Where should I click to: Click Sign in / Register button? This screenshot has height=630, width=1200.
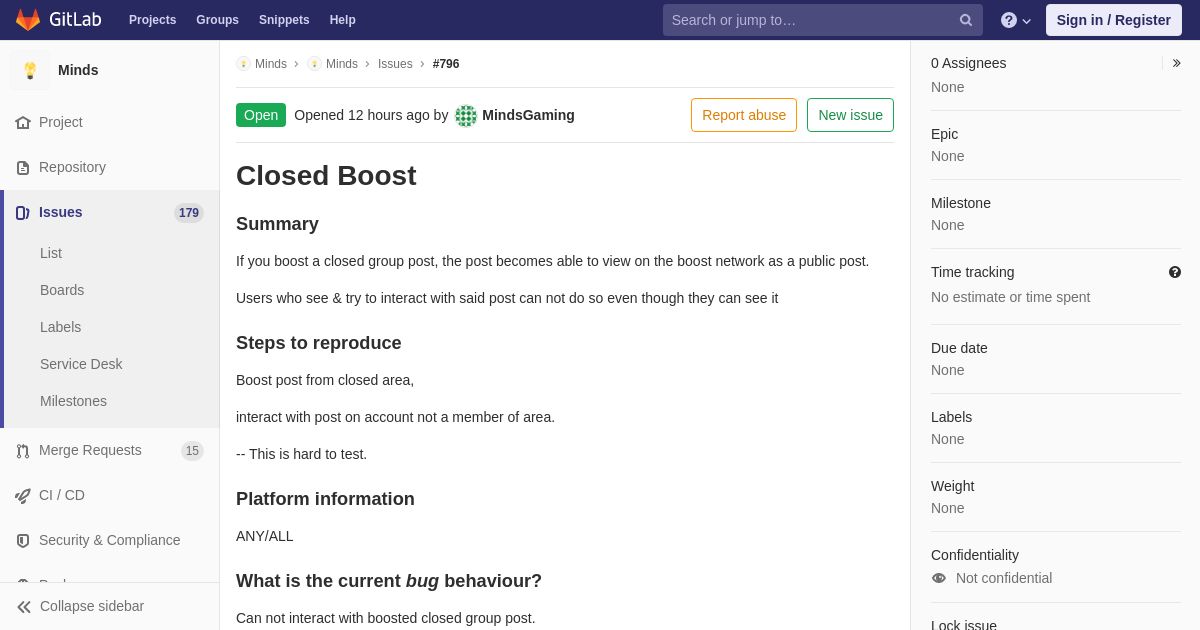pyautogui.click(x=1114, y=20)
